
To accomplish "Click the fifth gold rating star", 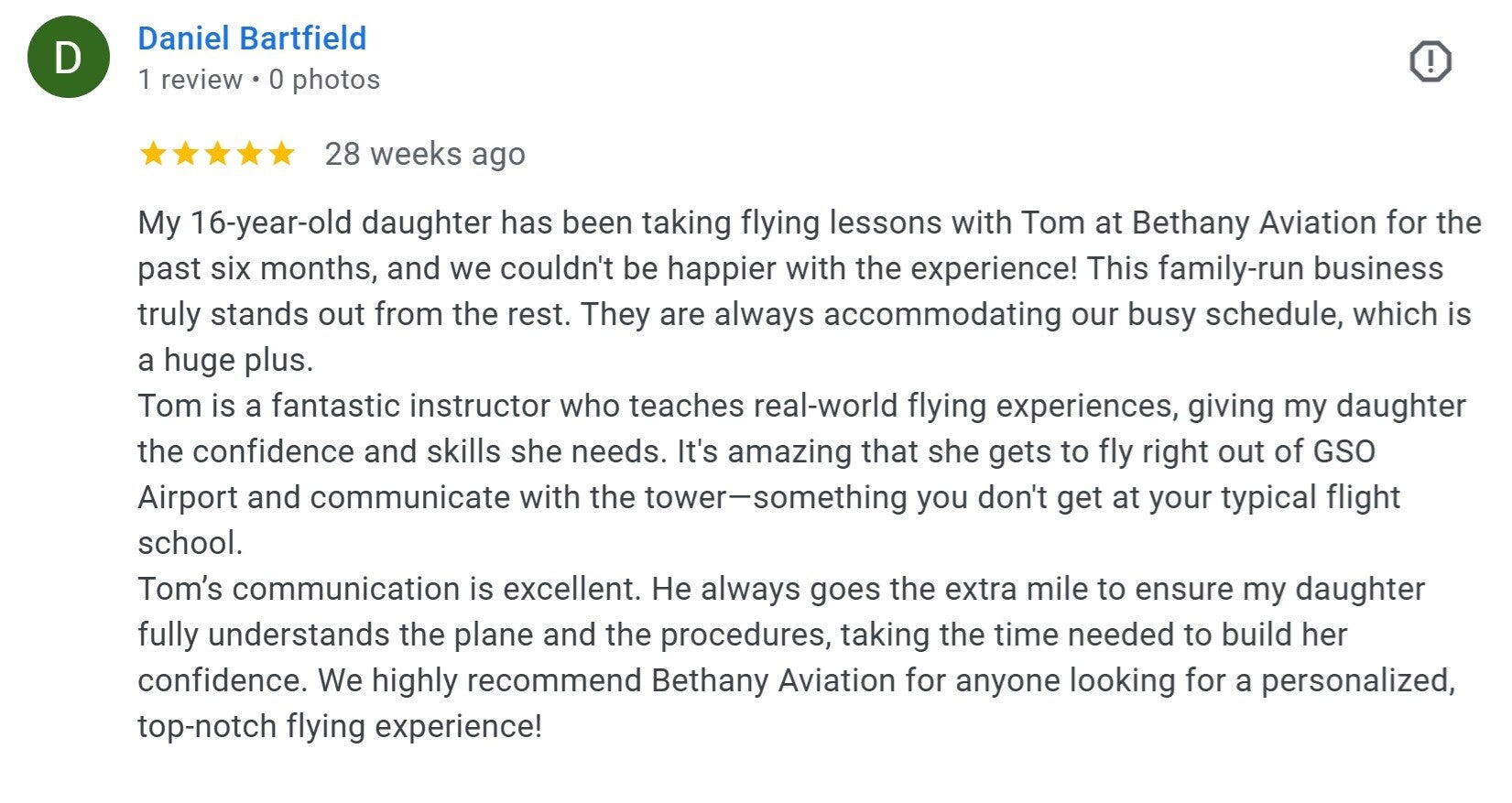I will pyautogui.click(x=281, y=154).
